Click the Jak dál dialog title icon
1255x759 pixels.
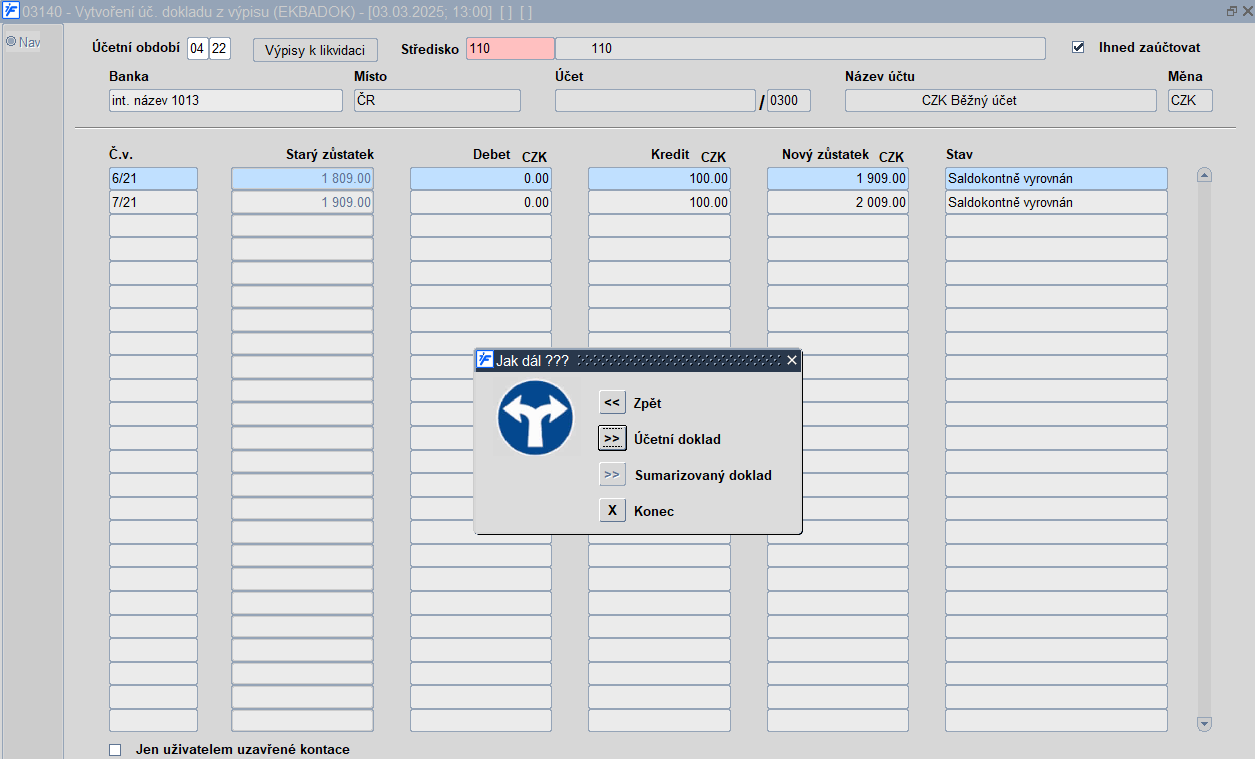click(485, 360)
